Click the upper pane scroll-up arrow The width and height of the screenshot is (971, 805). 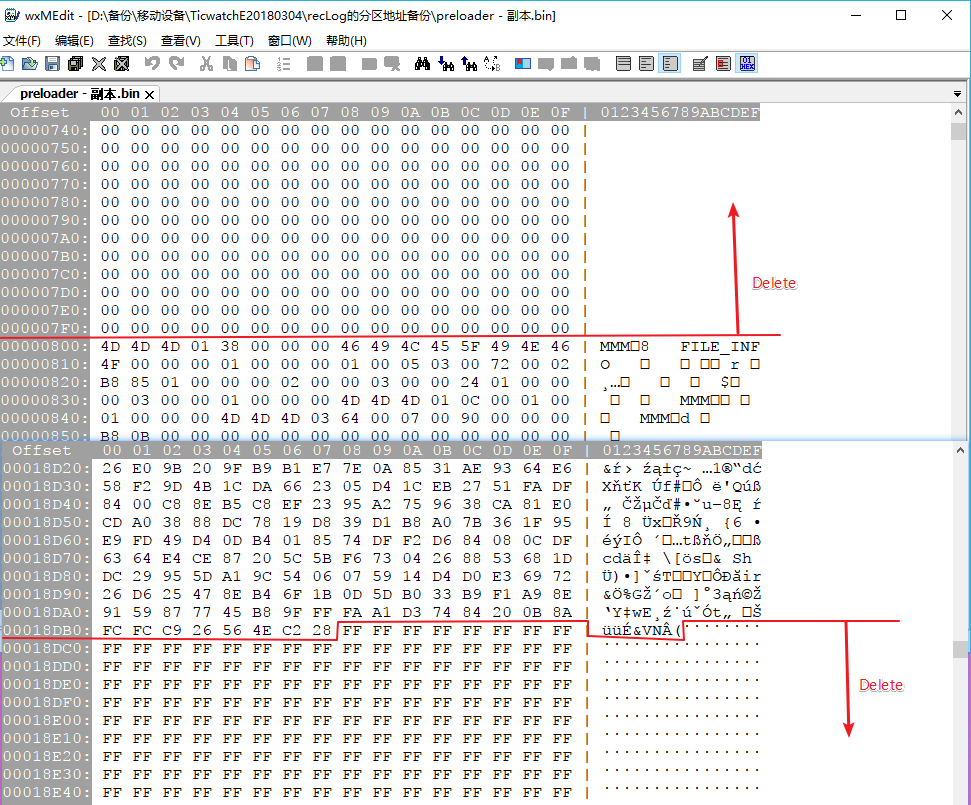click(959, 112)
